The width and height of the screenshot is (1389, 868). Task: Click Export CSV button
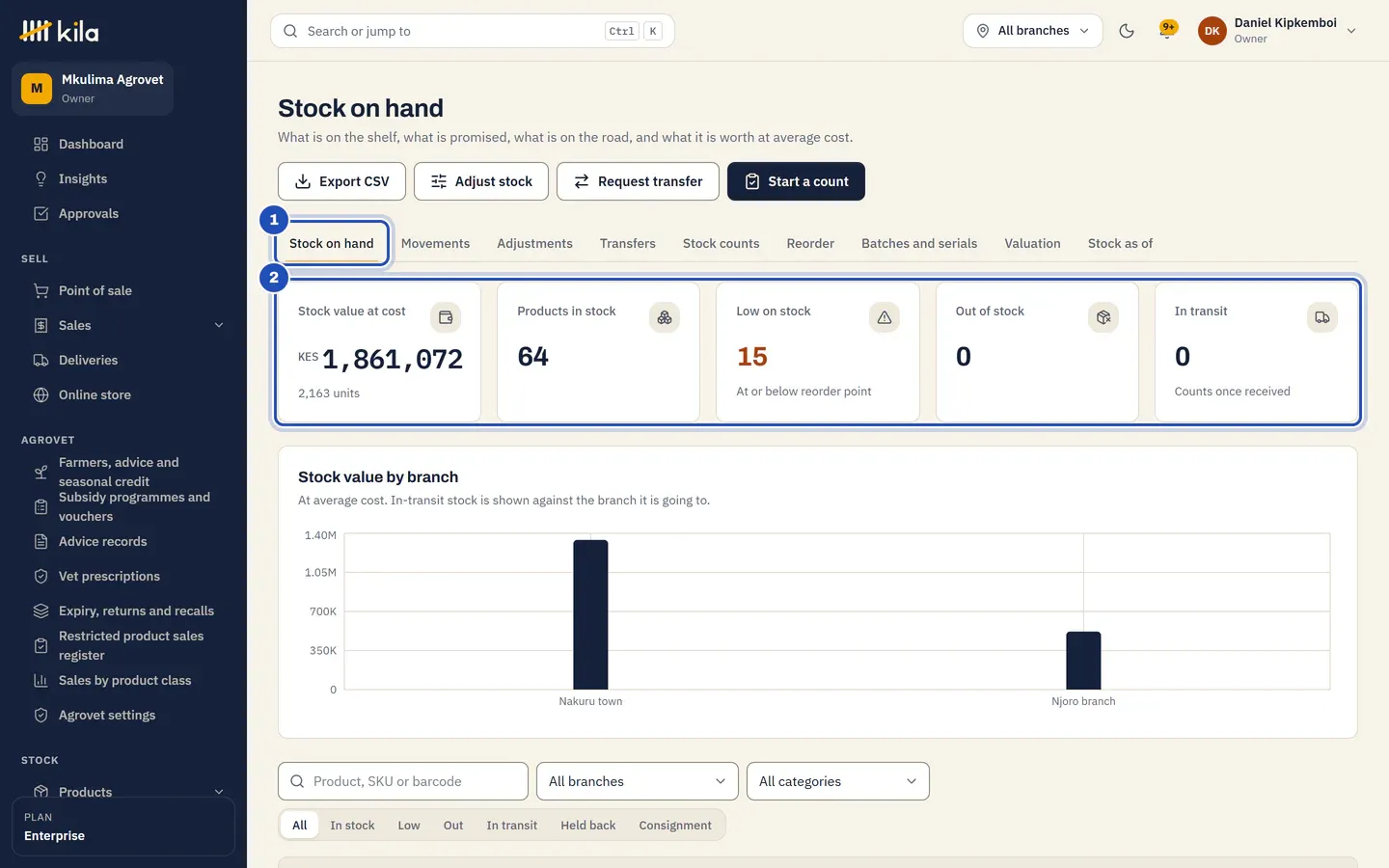(341, 181)
